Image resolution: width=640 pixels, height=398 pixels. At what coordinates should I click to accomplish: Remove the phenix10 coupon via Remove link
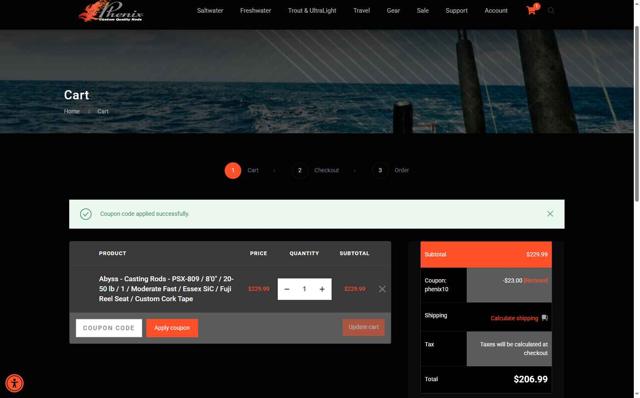536,280
